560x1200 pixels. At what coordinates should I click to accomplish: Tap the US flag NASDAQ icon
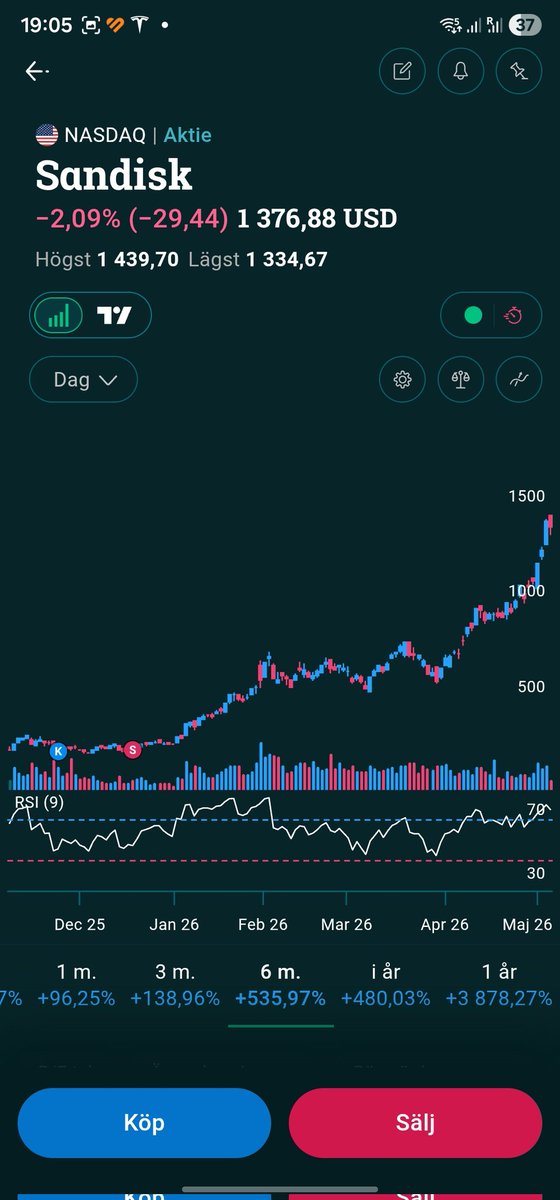[x=47, y=135]
